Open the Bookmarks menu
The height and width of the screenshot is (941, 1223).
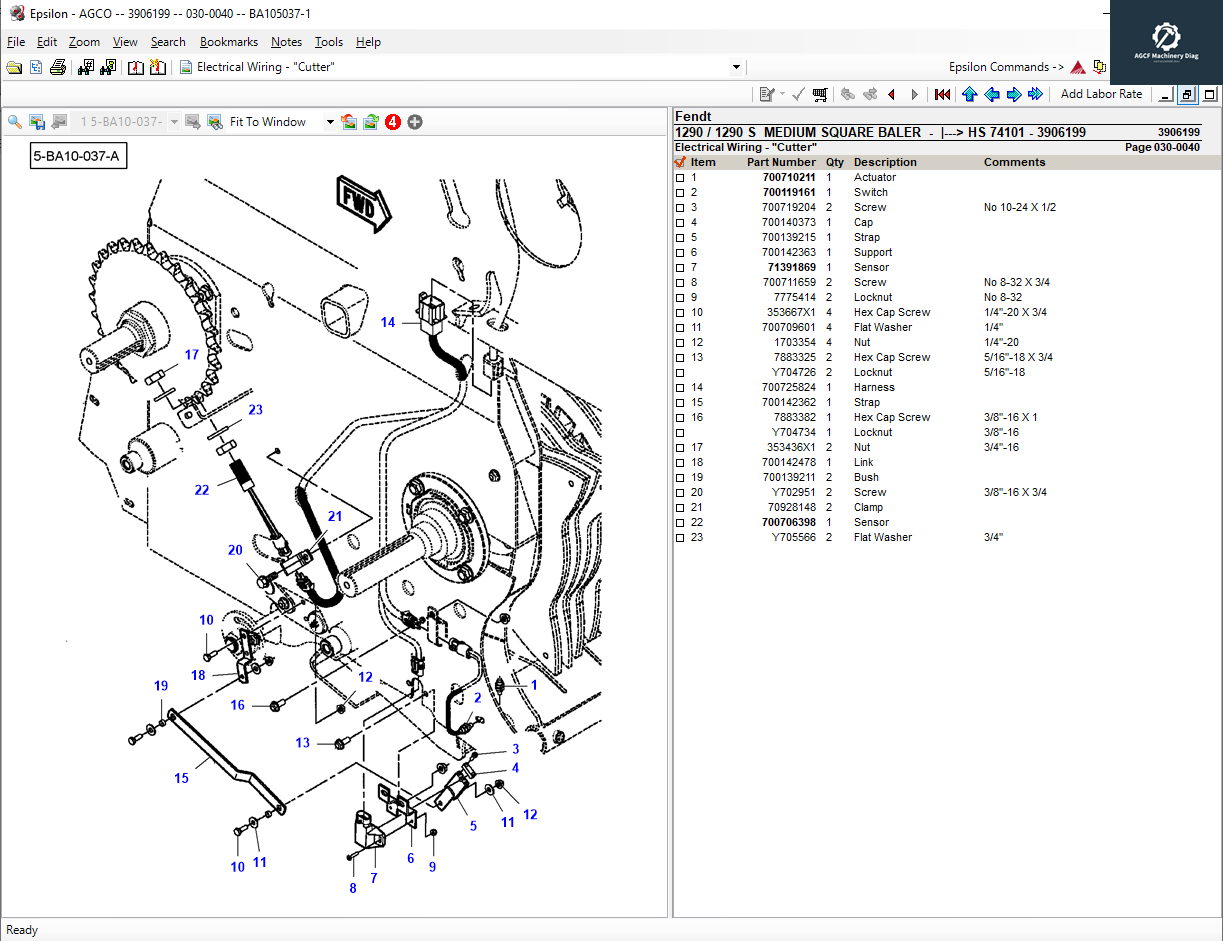click(x=228, y=42)
